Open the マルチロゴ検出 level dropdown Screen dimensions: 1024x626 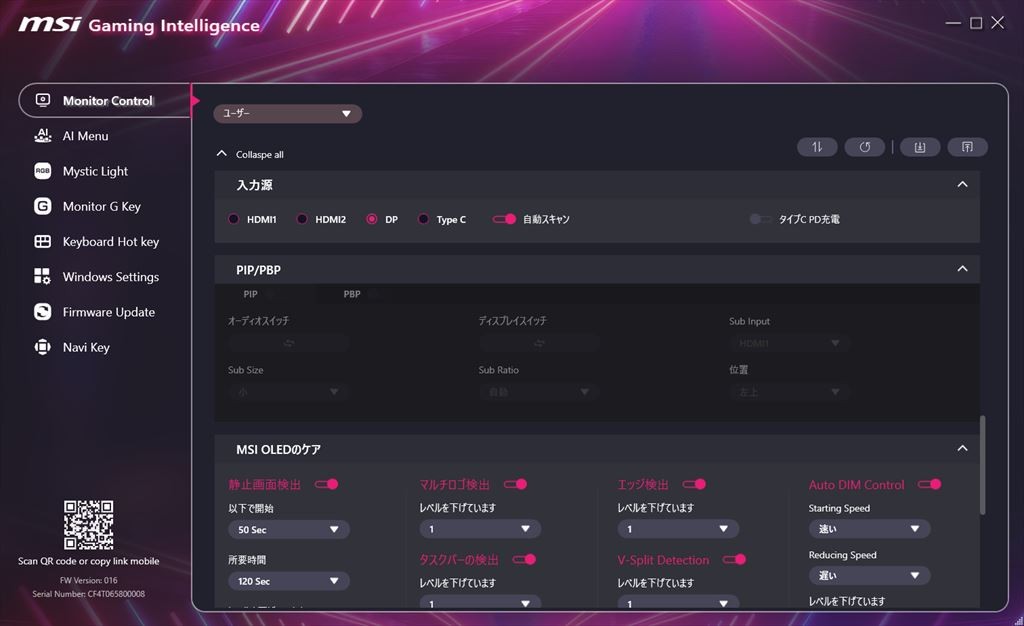[480, 529]
